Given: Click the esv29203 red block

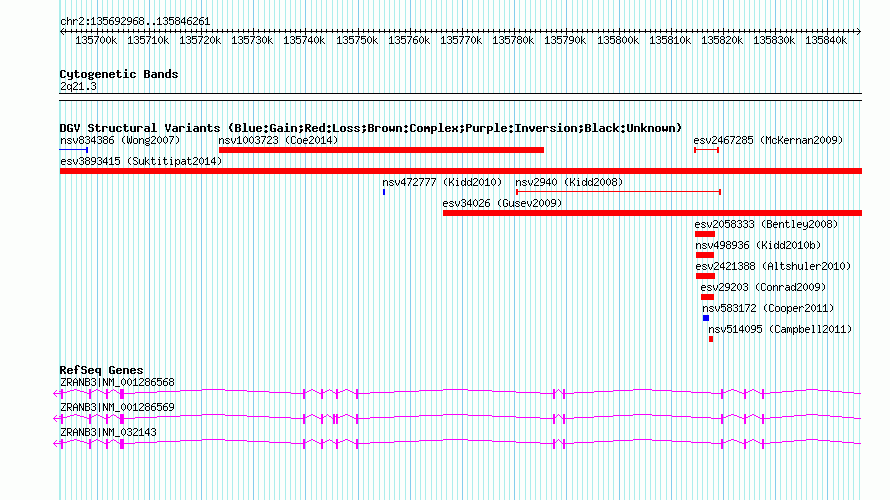Looking at the screenshot, I should (707, 297).
